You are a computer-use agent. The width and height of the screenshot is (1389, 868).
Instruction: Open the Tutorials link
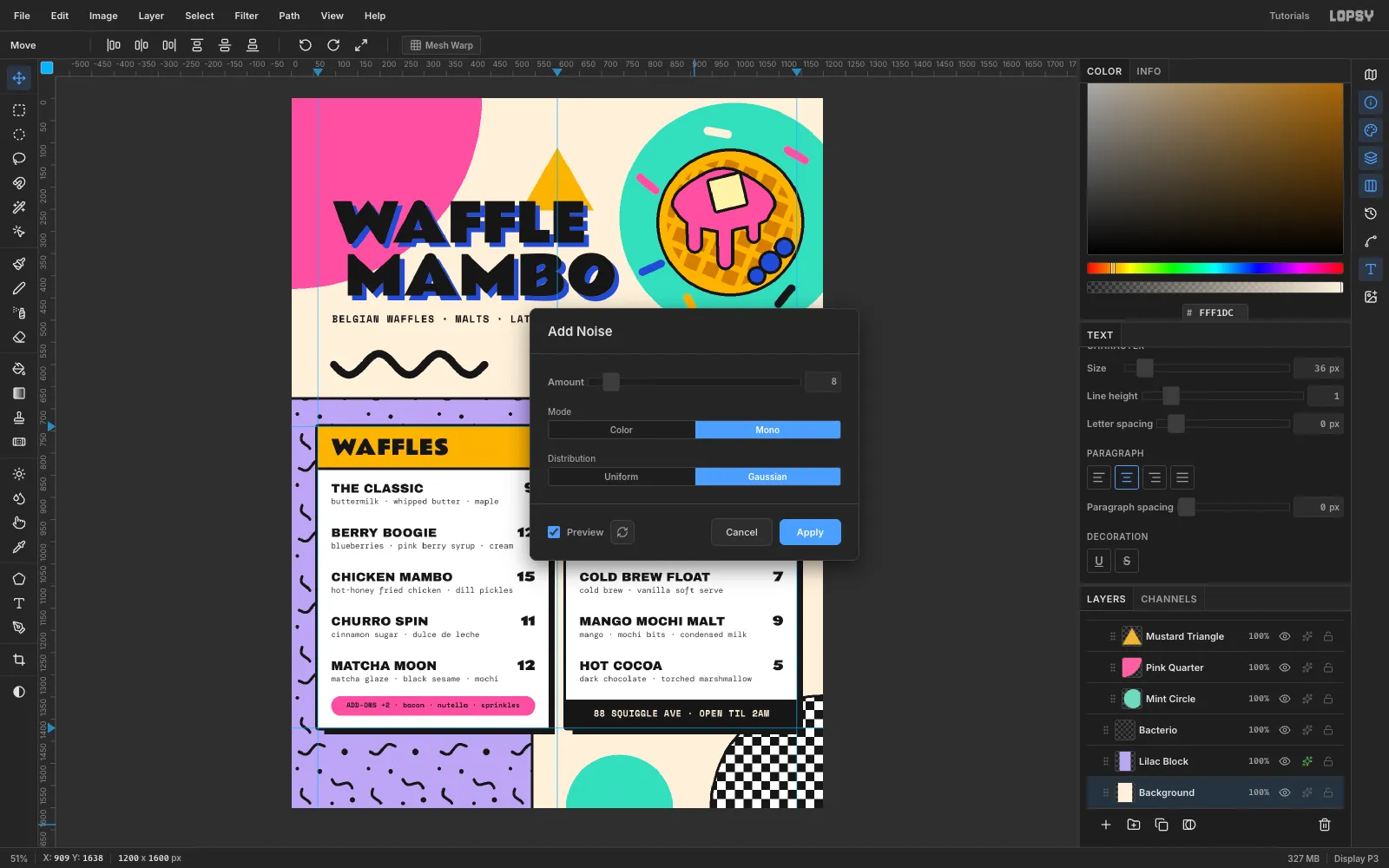(x=1289, y=16)
